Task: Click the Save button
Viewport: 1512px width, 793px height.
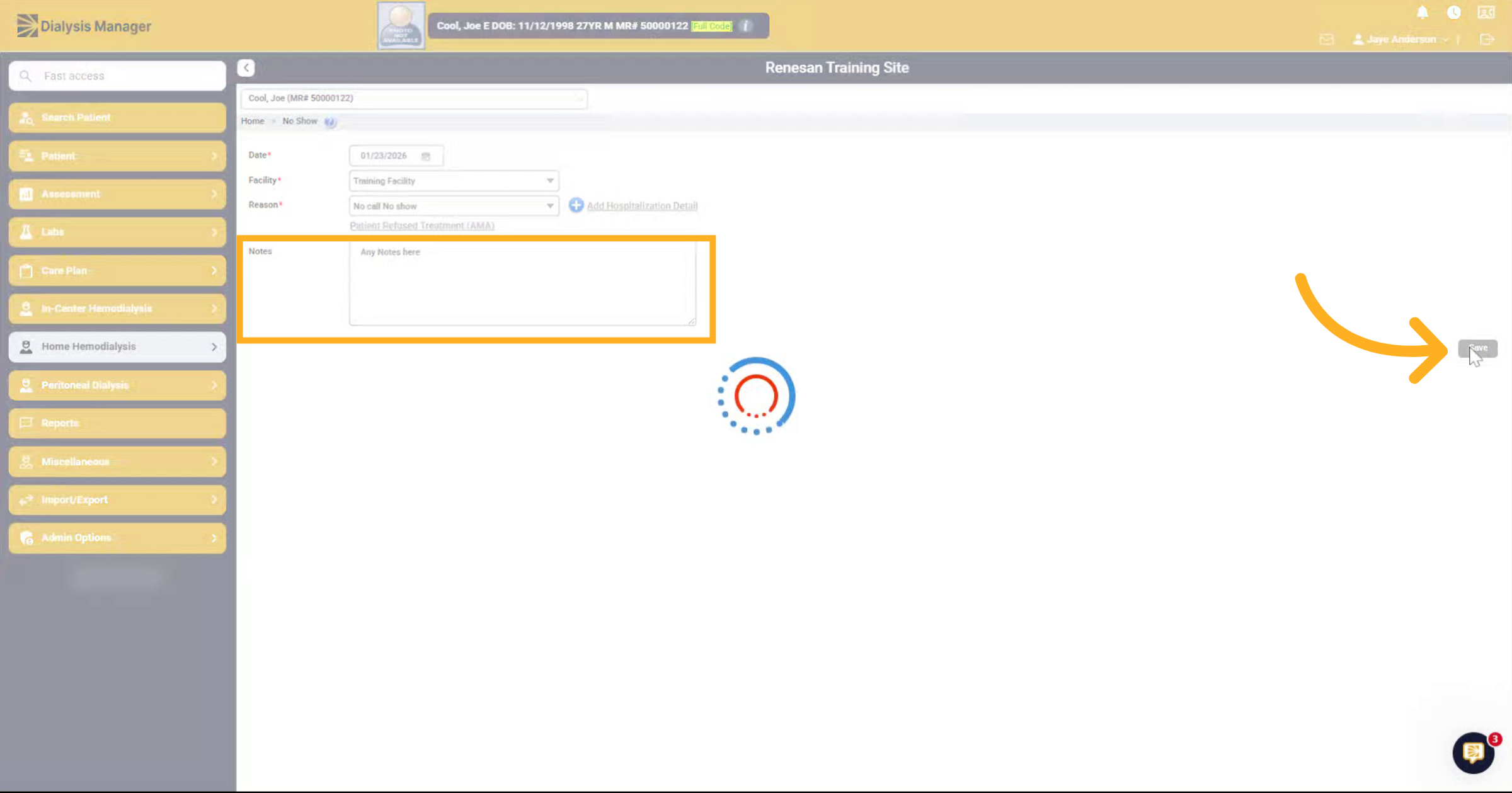Action: pos(1477,348)
